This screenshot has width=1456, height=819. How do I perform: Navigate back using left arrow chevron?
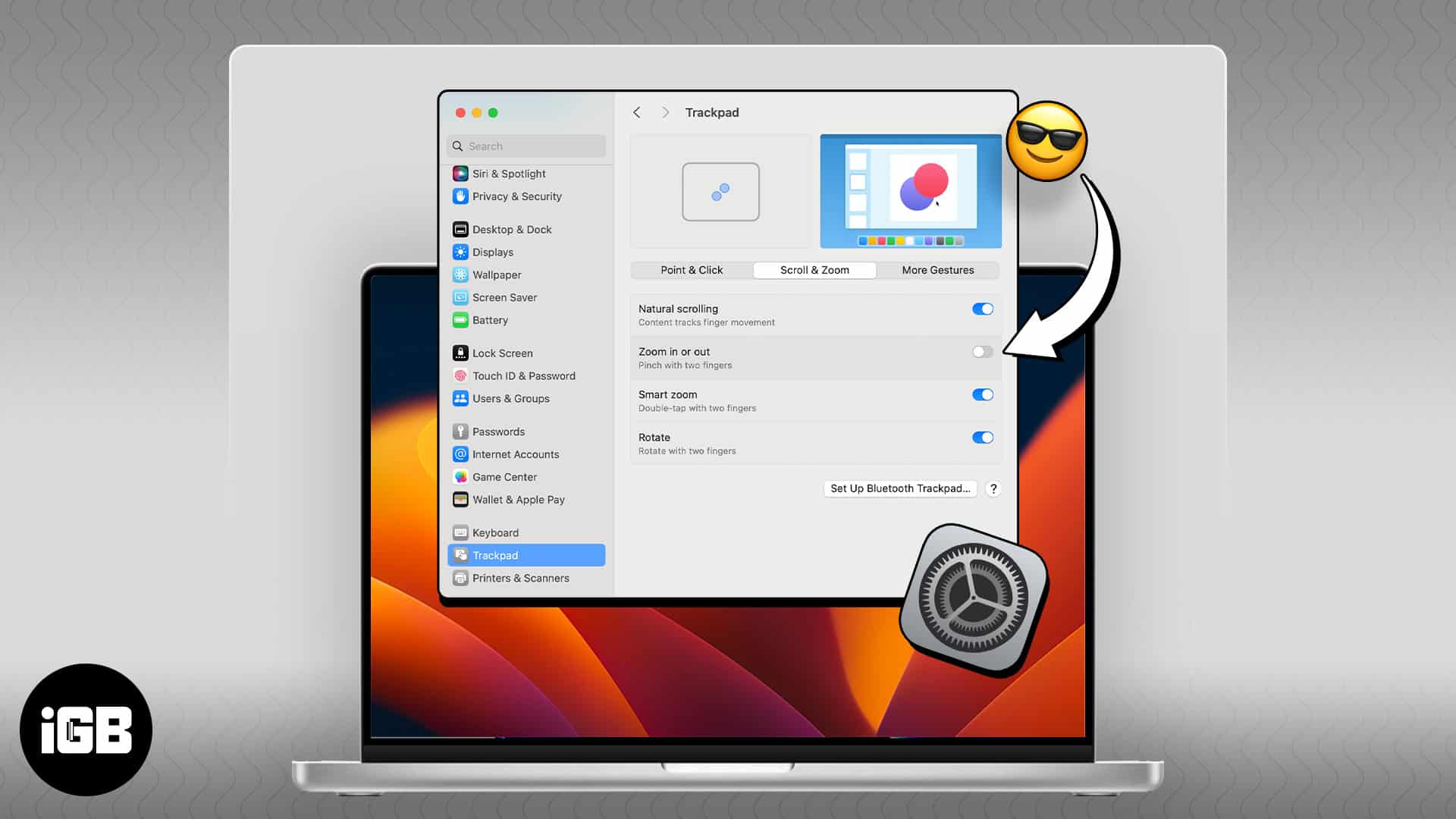tap(637, 111)
